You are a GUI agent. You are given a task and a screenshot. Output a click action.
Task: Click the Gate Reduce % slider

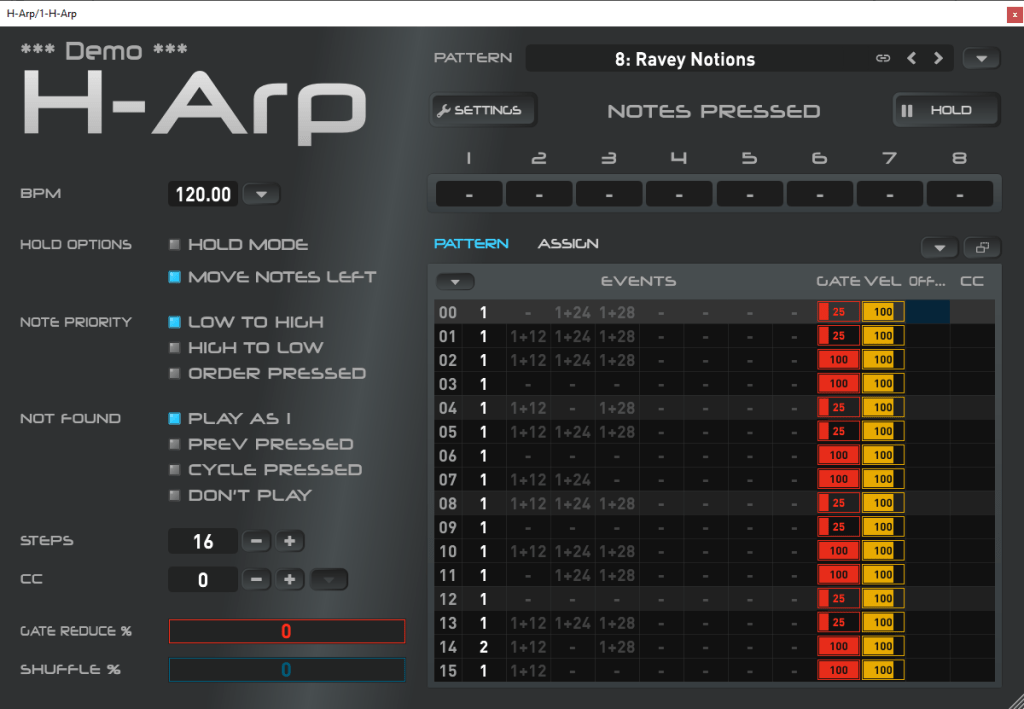click(x=286, y=631)
